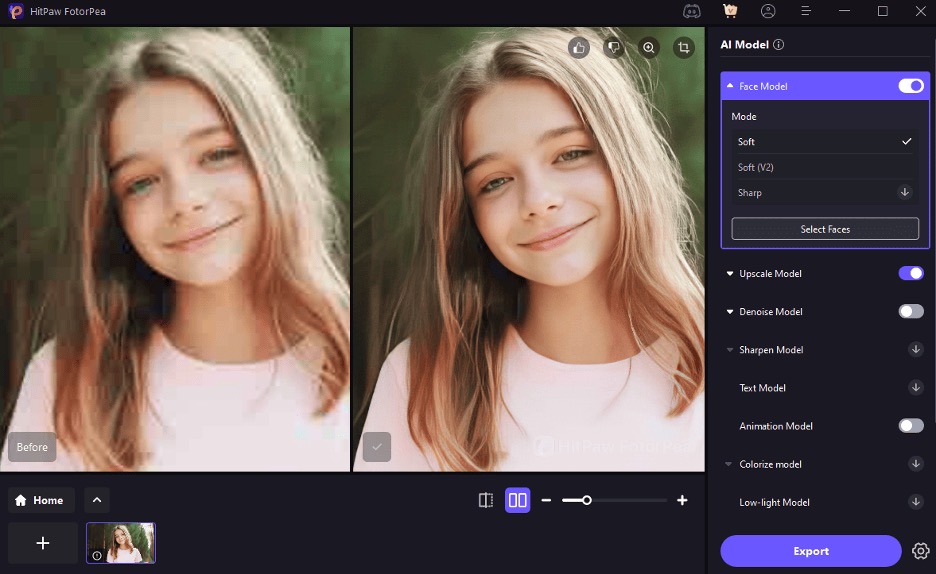Expand the Sharpen Model section
936x574 pixels.
click(729, 350)
